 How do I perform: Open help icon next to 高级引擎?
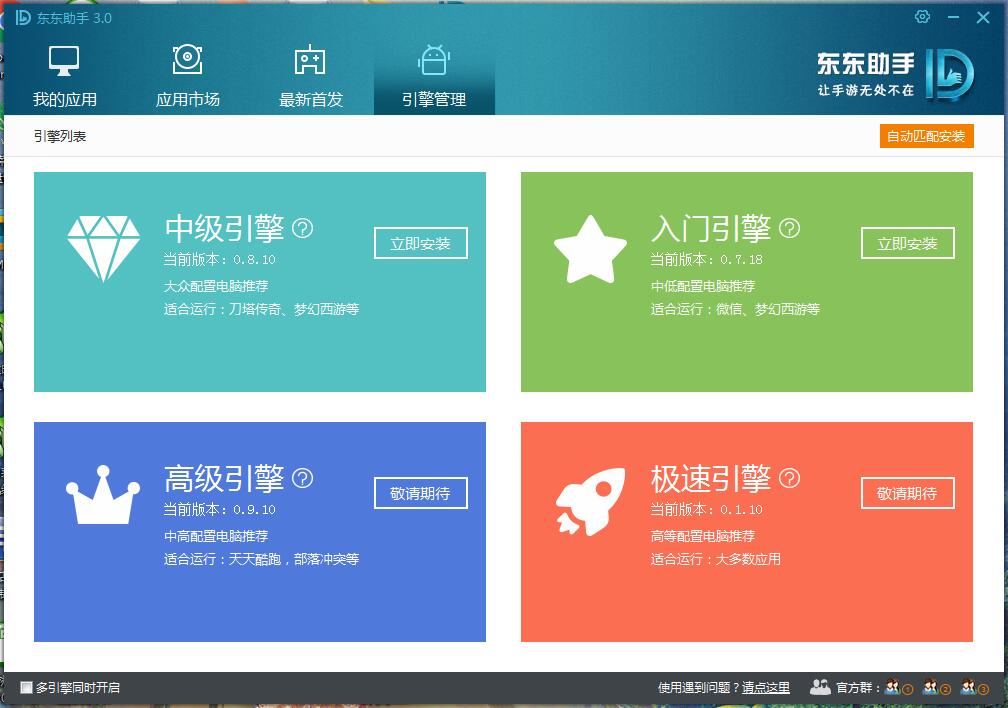[x=303, y=478]
